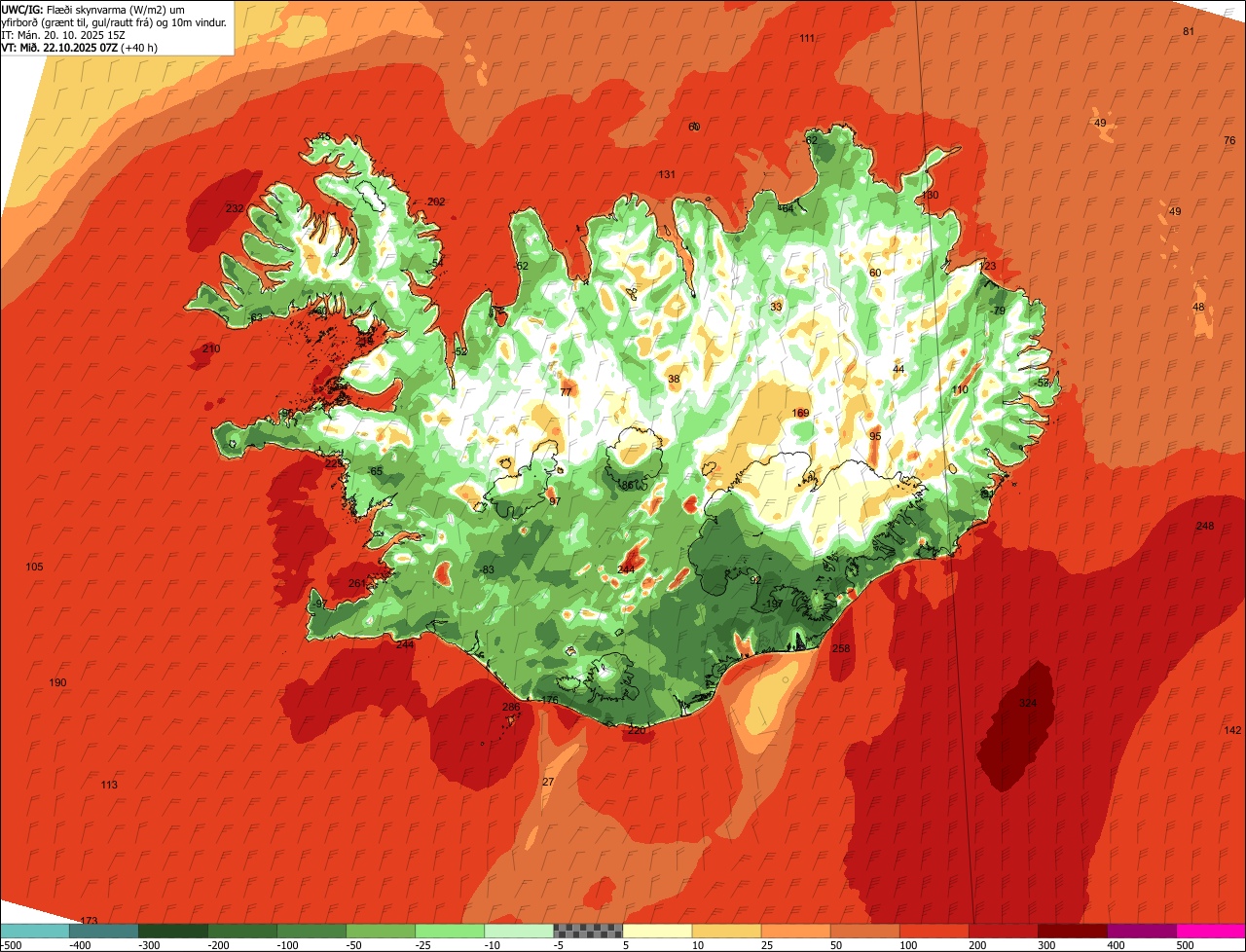Click the map value 111
Screen dimensions: 1246x952
click(807, 38)
